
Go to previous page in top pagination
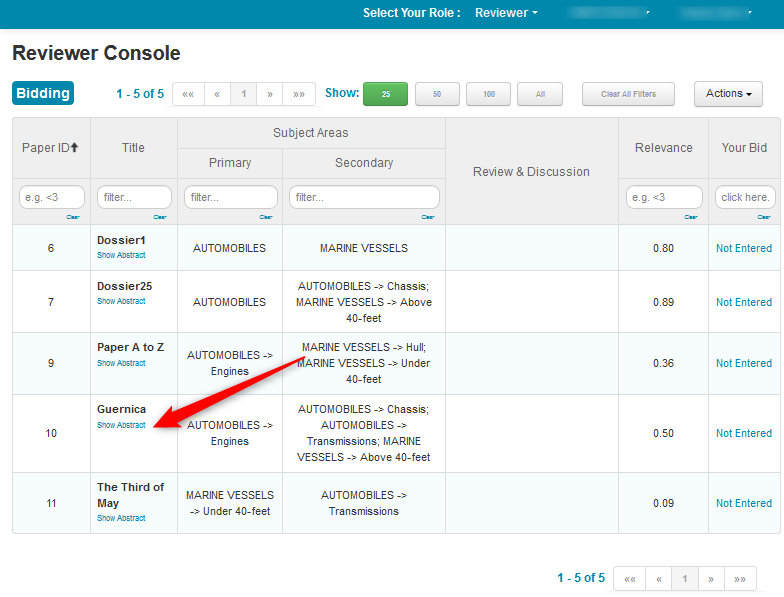coord(217,94)
